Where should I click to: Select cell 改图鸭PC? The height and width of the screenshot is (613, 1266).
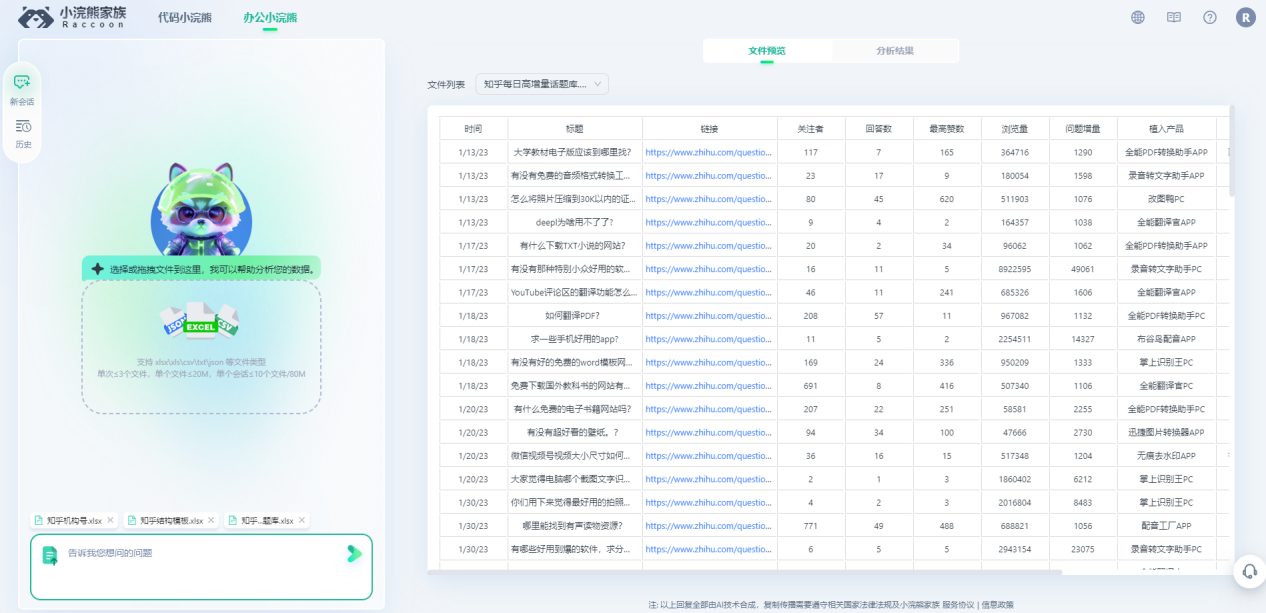1166,199
